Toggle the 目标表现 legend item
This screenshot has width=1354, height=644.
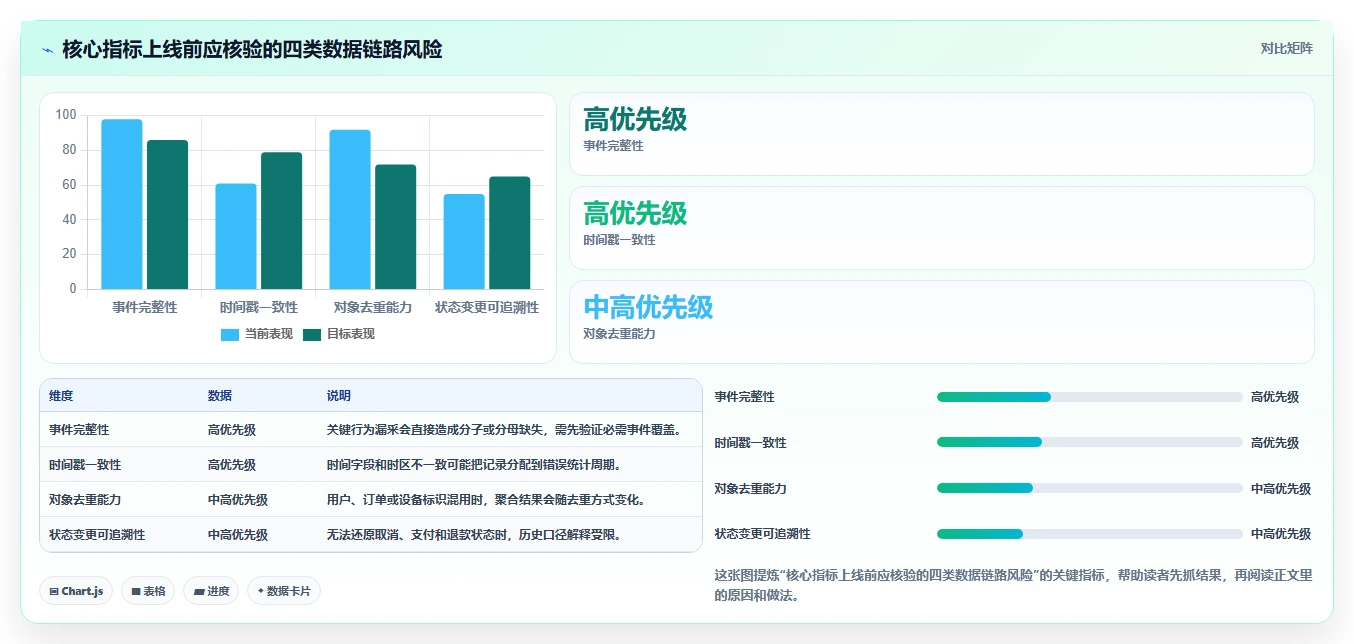pos(339,334)
